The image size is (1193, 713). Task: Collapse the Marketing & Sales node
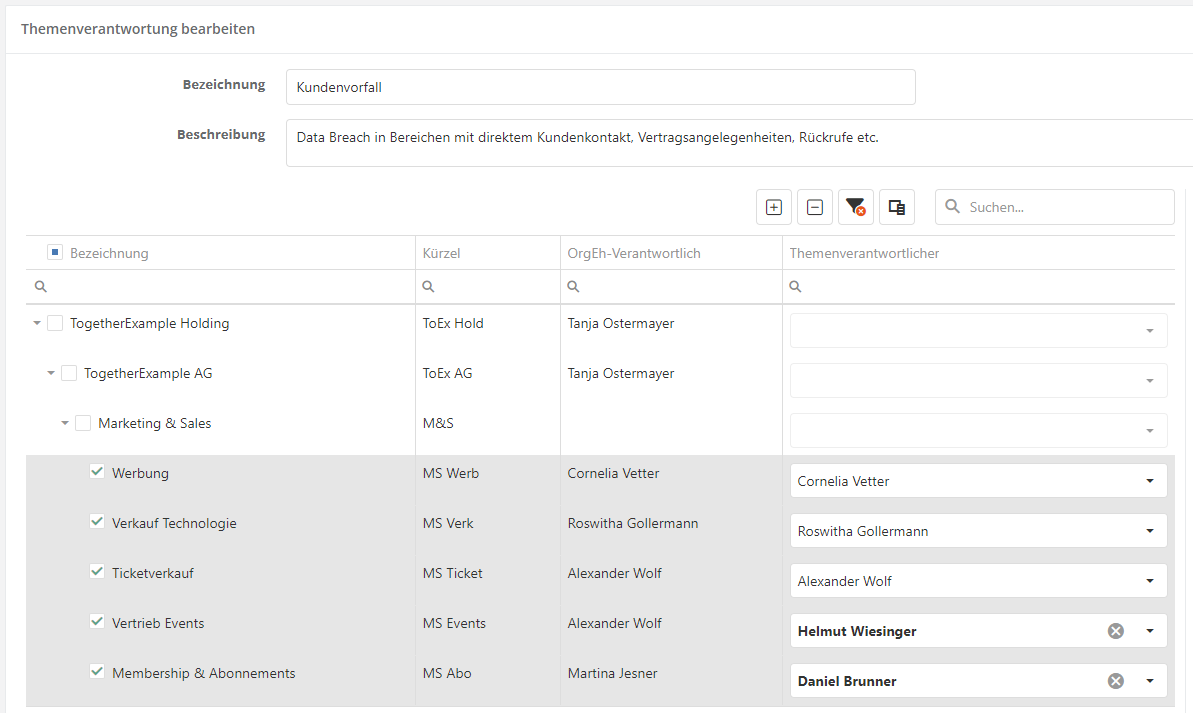[65, 423]
